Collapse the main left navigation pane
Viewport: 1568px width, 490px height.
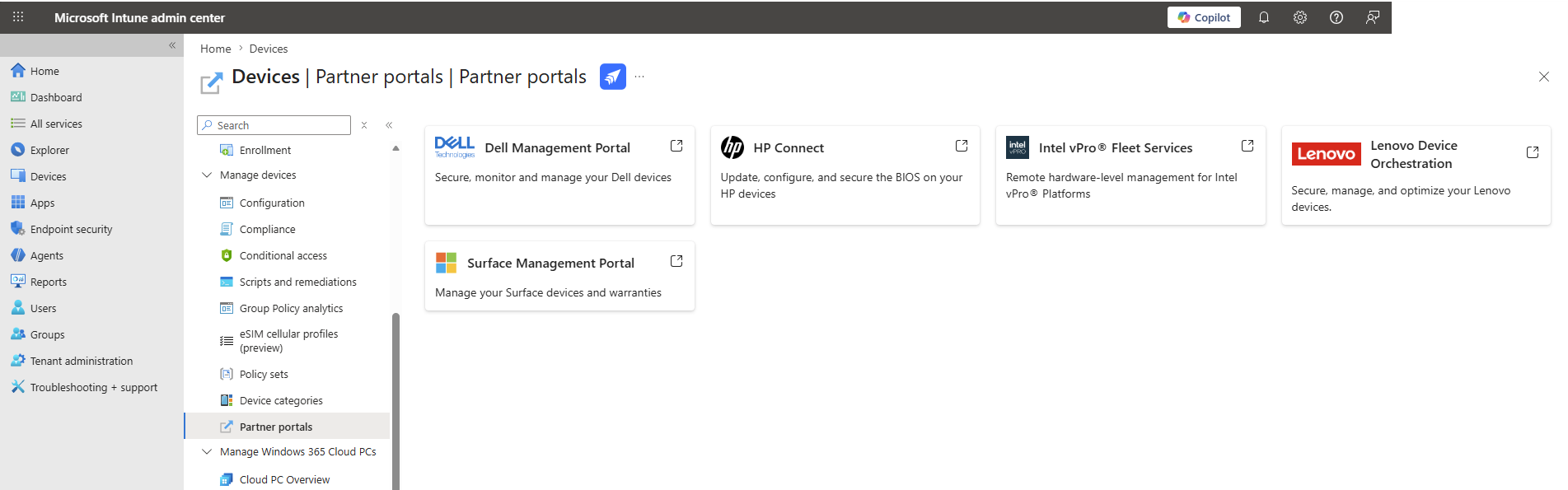pos(172,45)
